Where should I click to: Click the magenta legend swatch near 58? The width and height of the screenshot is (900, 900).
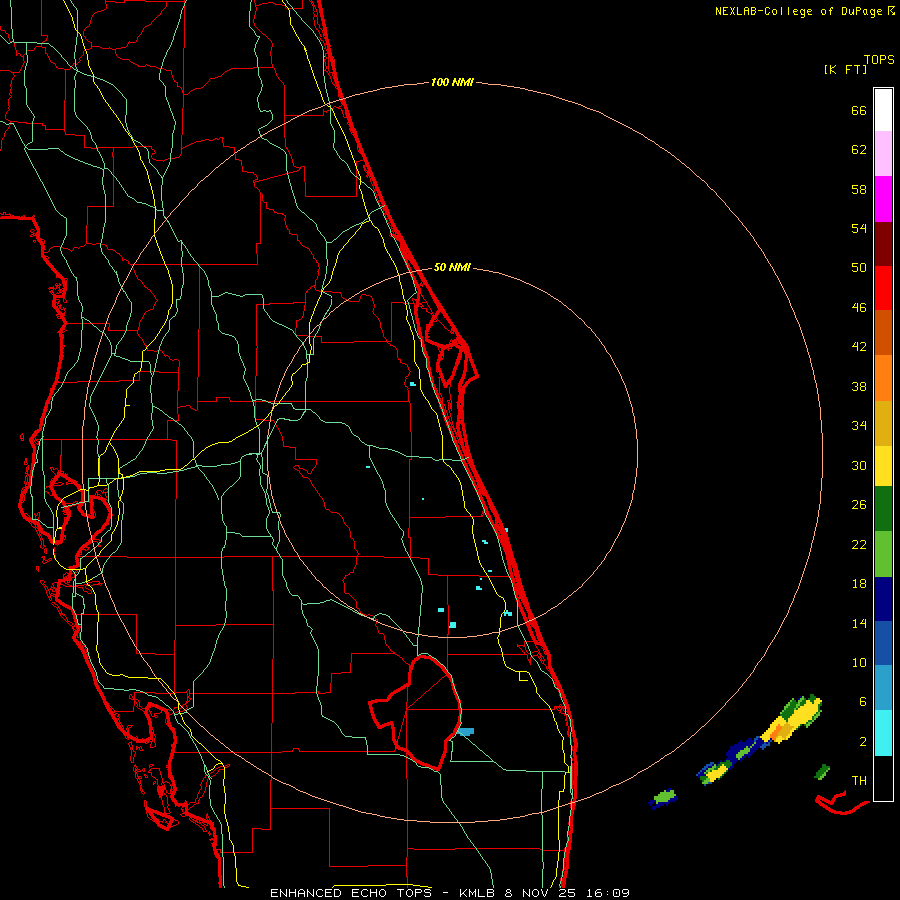click(883, 199)
